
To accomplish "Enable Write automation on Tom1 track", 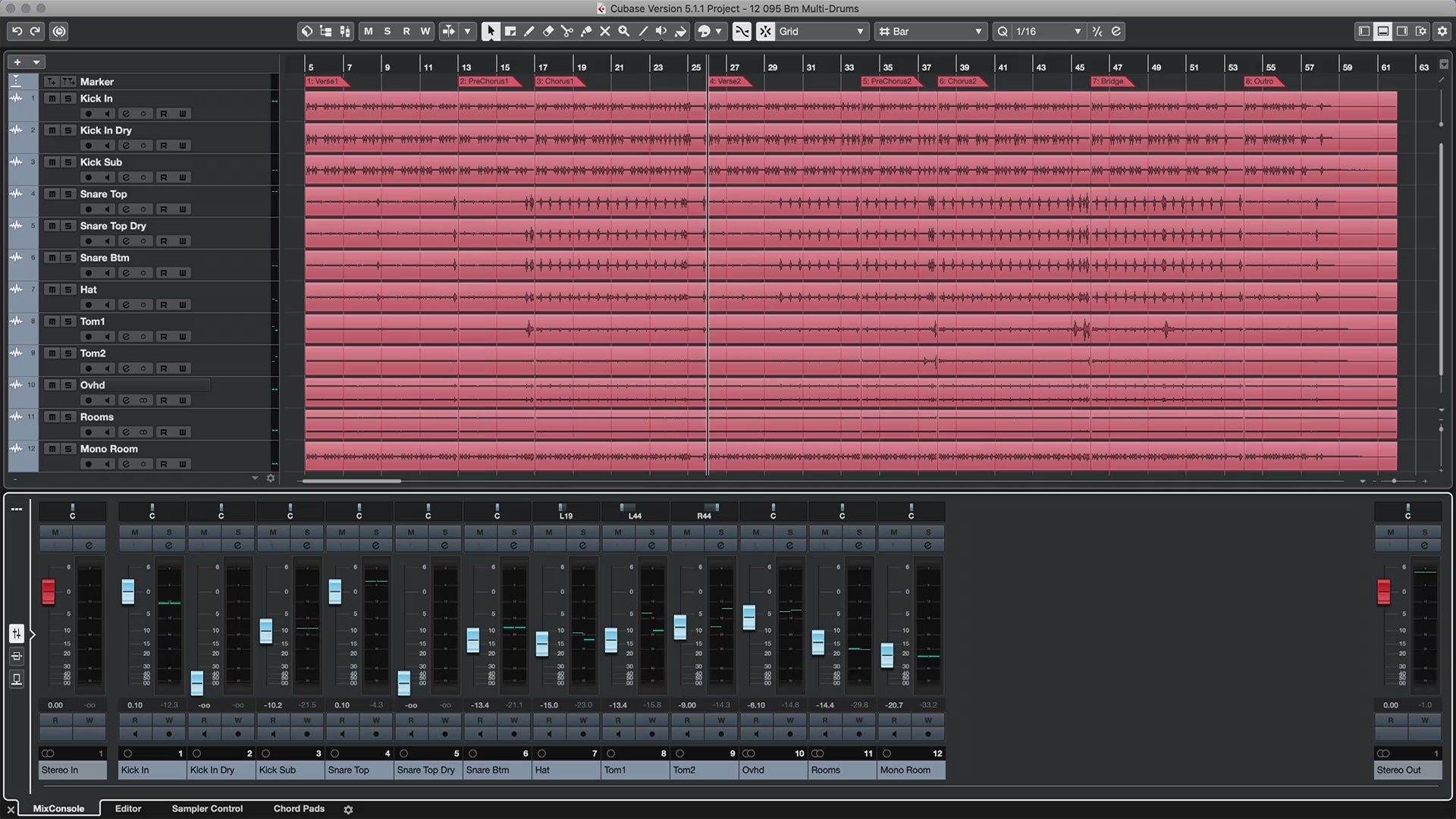I will pos(183,337).
